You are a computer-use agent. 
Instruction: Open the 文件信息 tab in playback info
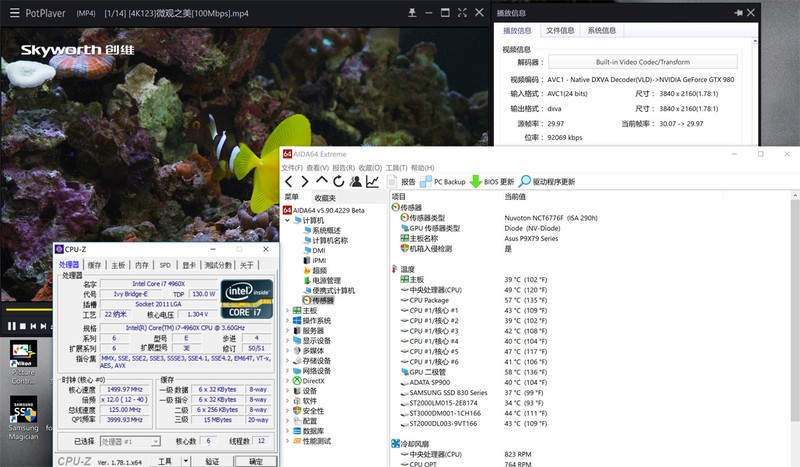558,31
